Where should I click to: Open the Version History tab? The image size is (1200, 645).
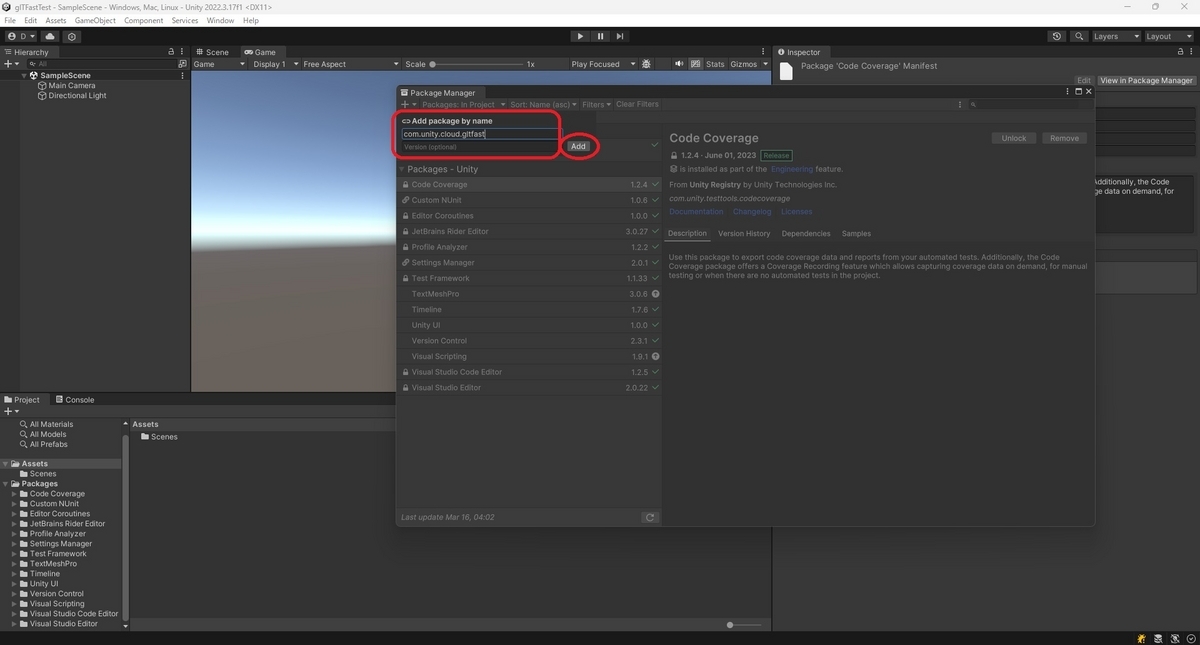pos(744,233)
